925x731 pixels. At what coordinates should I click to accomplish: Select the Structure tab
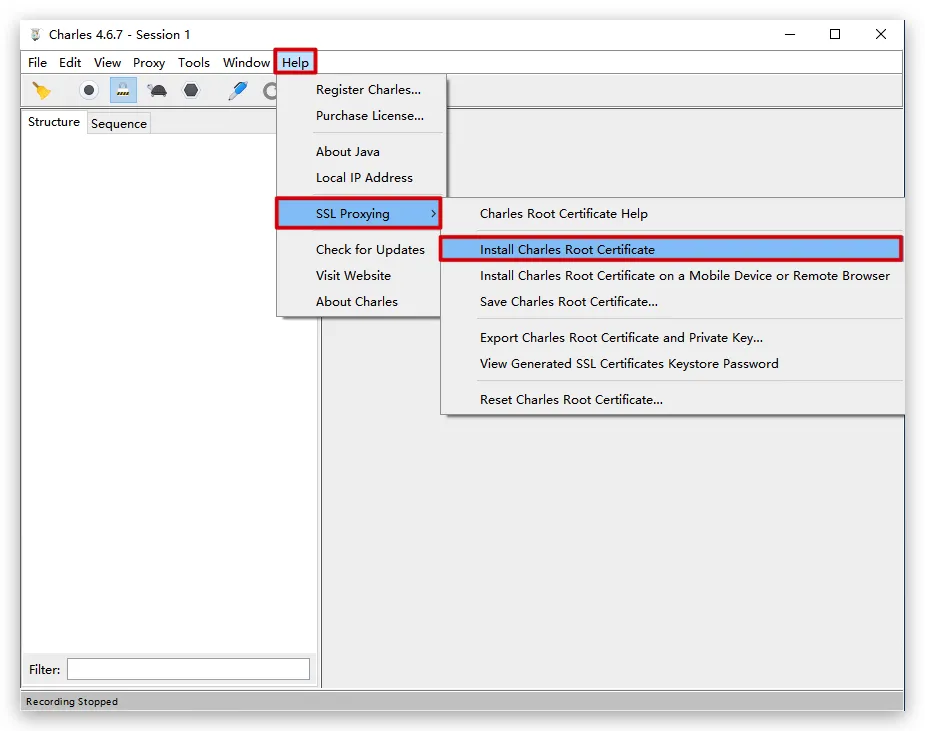coord(54,122)
